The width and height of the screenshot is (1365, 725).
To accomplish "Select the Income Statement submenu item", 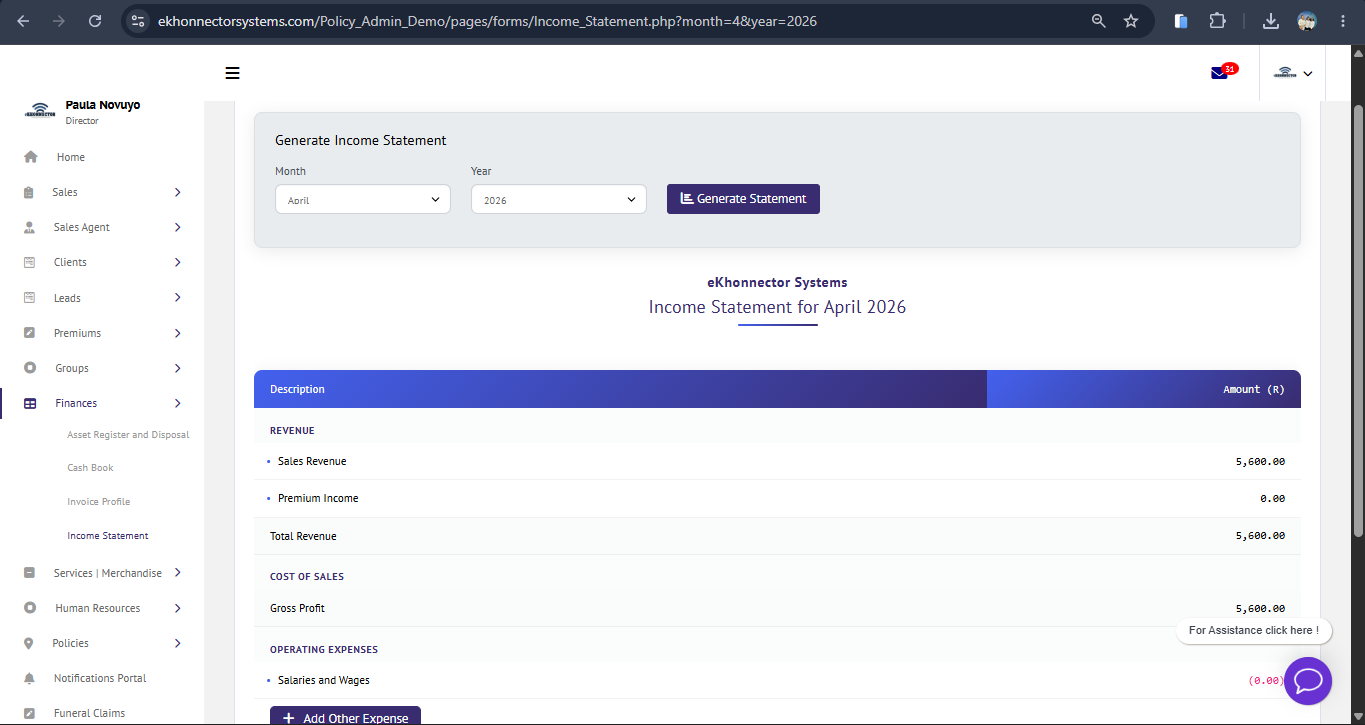I will pyautogui.click(x=108, y=536).
